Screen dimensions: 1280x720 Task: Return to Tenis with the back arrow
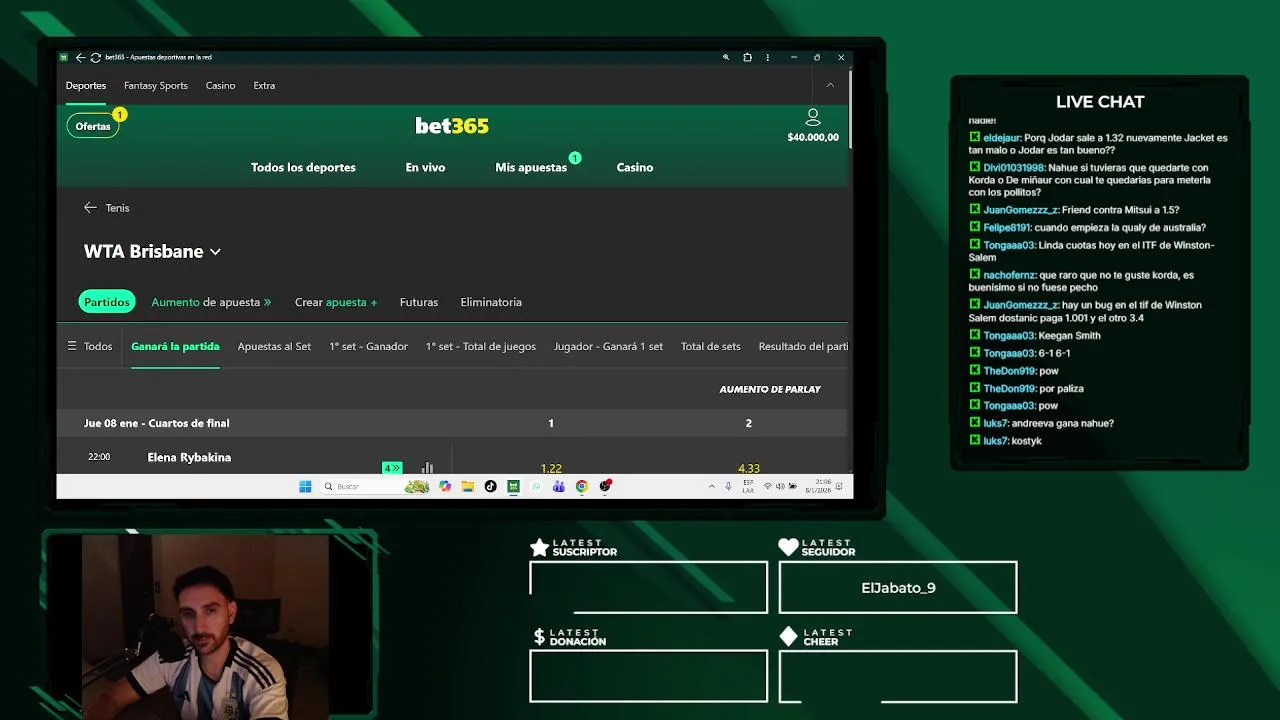click(90, 208)
